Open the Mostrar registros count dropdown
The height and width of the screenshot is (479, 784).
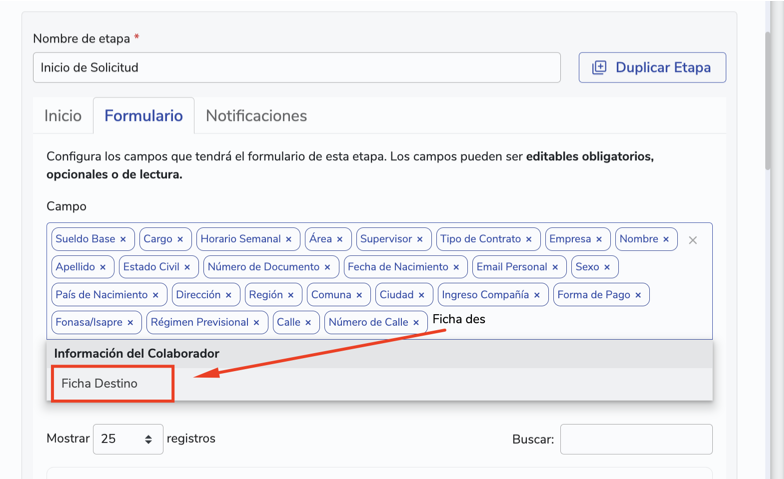coord(128,439)
